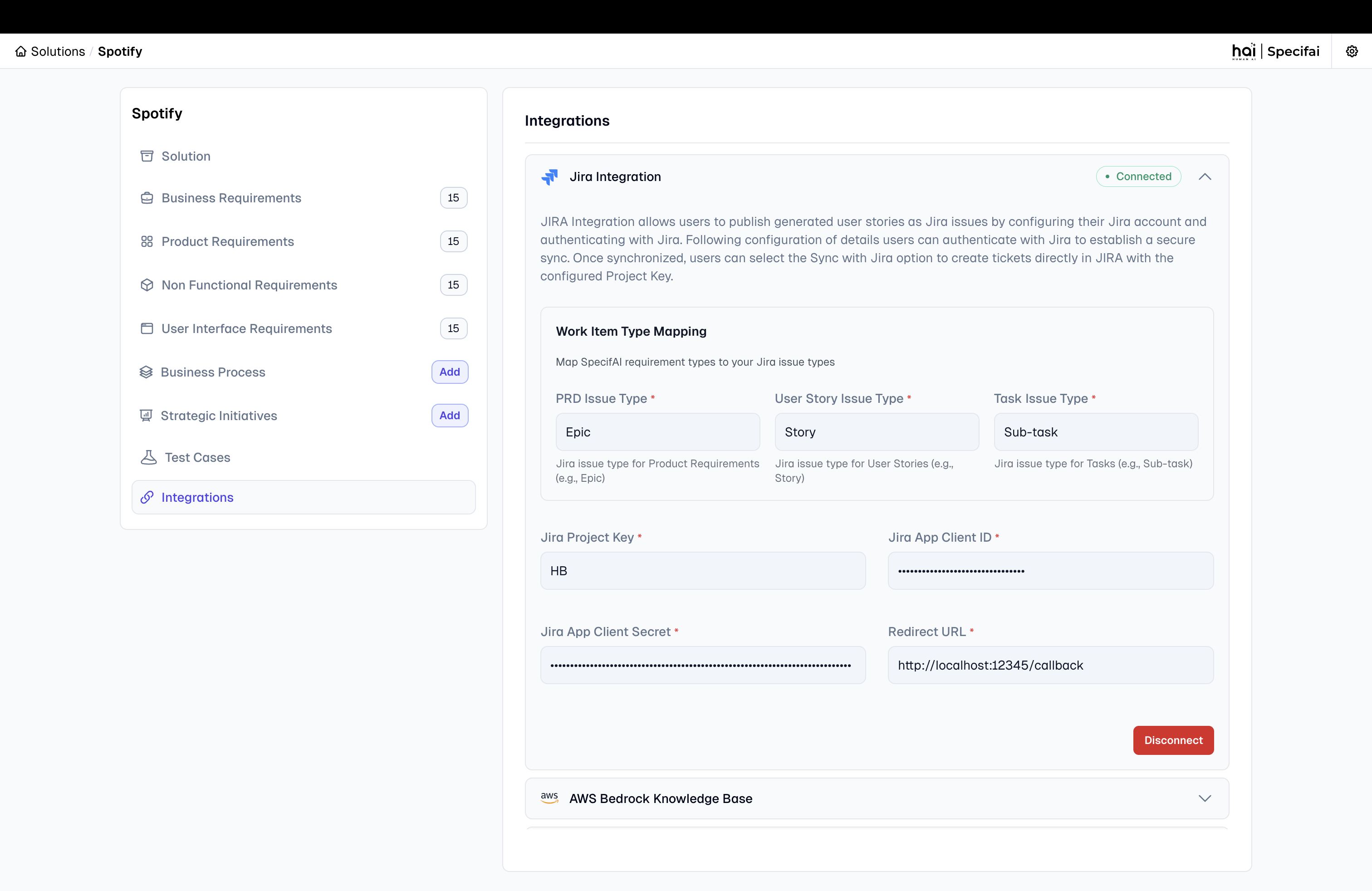Screen dimensions: 1372x891
Task: Click 'Map SpecifAI requirement types' description
Action: 695,362
